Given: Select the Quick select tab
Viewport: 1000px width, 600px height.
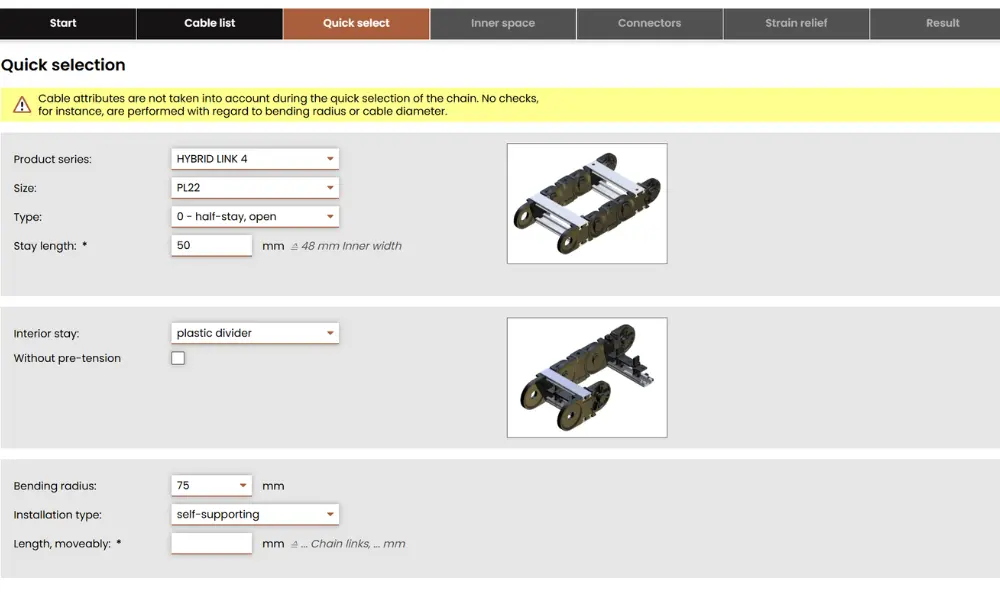Looking at the screenshot, I should coord(357,24).
